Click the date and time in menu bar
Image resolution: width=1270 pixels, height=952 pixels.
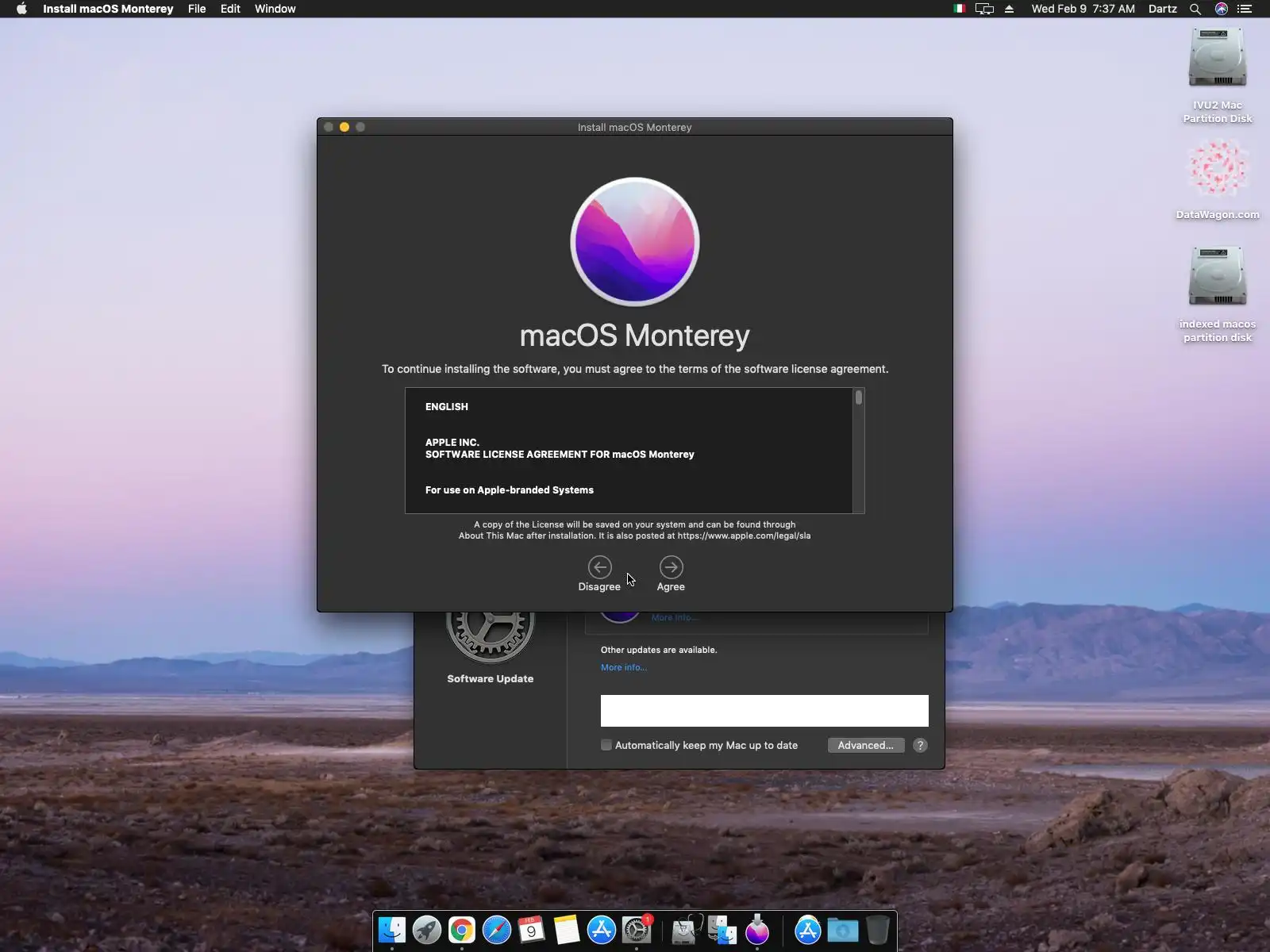1083,9
